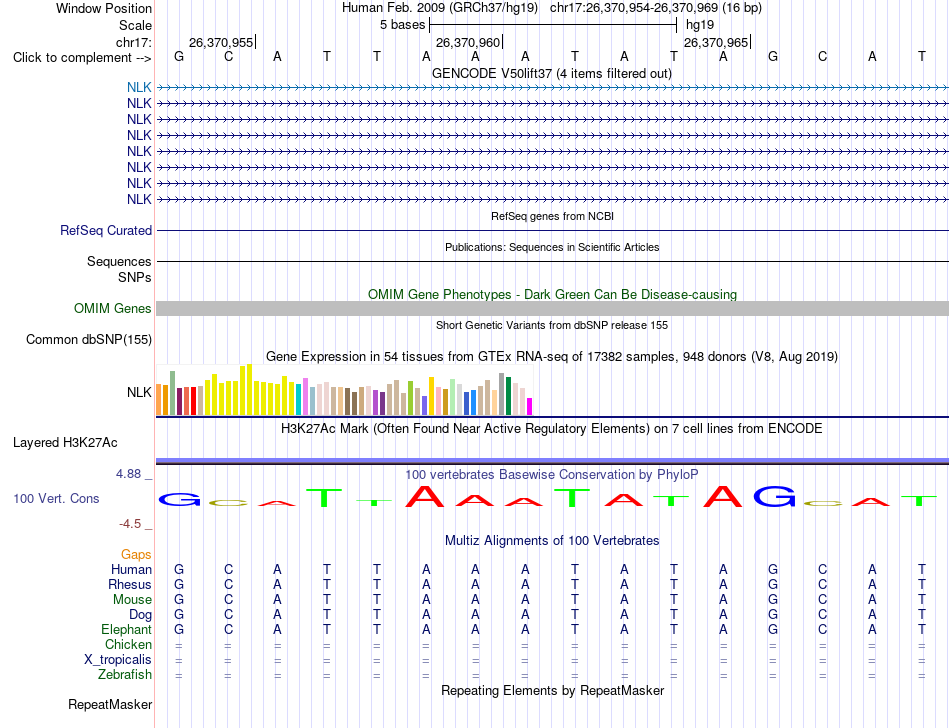The width and height of the screenshot is (950, 728).
Task: Click the 4.88 PhyloP upper limit value
Action: [x=128, y=474]
